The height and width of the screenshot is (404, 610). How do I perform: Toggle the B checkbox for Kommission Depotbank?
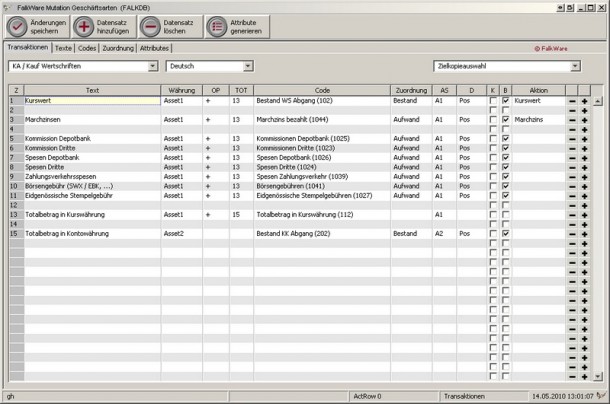[x=506, y=138]
